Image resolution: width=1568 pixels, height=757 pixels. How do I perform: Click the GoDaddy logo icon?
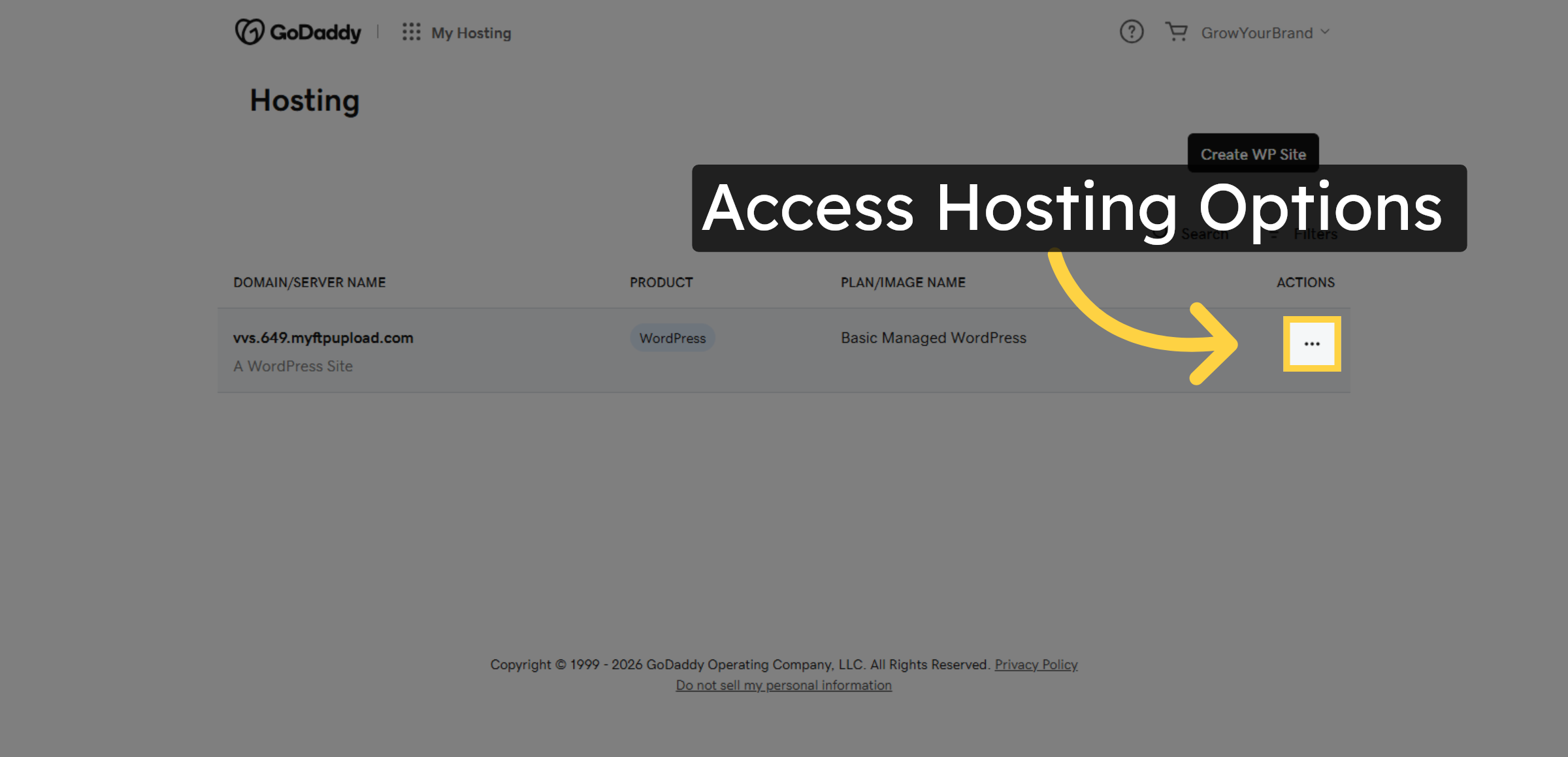(250, 31)
